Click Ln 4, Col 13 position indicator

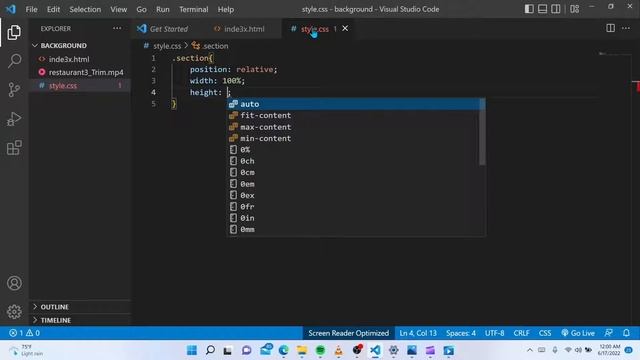418,333
